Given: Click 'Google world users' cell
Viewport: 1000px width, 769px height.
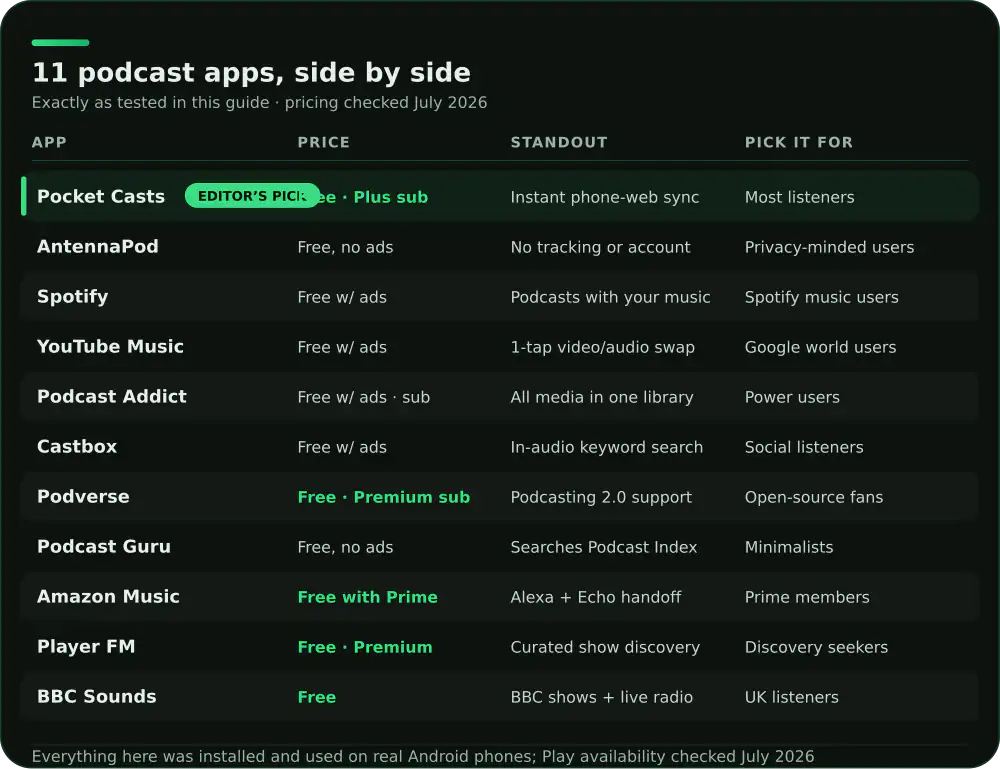Looking at the screenshot, I should (820, 348).
